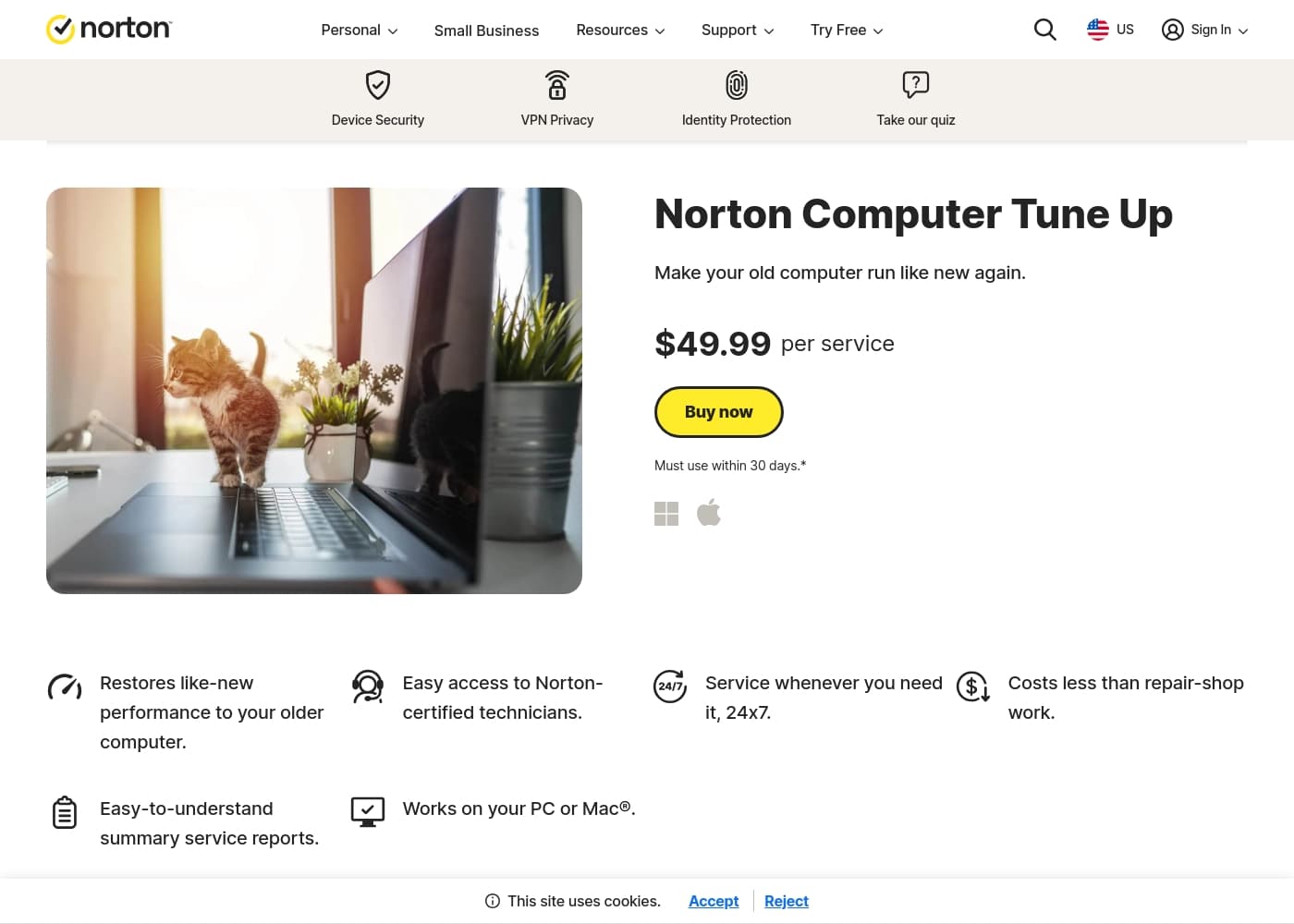Screen dimensions: 1294x924
Task: Click the Take our quiz question mark icon
Action: [x=914, y=85]
